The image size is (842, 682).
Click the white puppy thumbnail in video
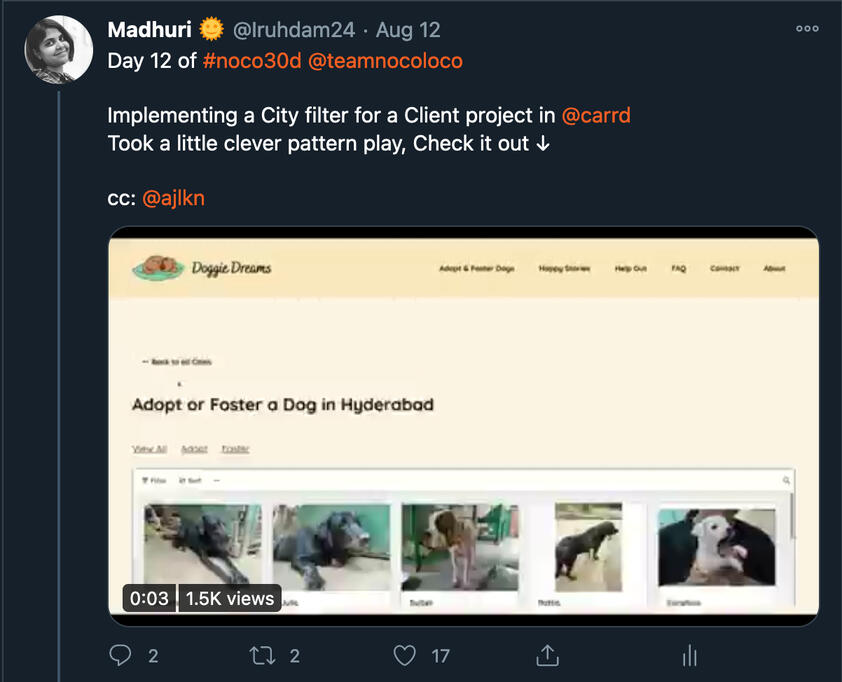(x=716, y=546)
